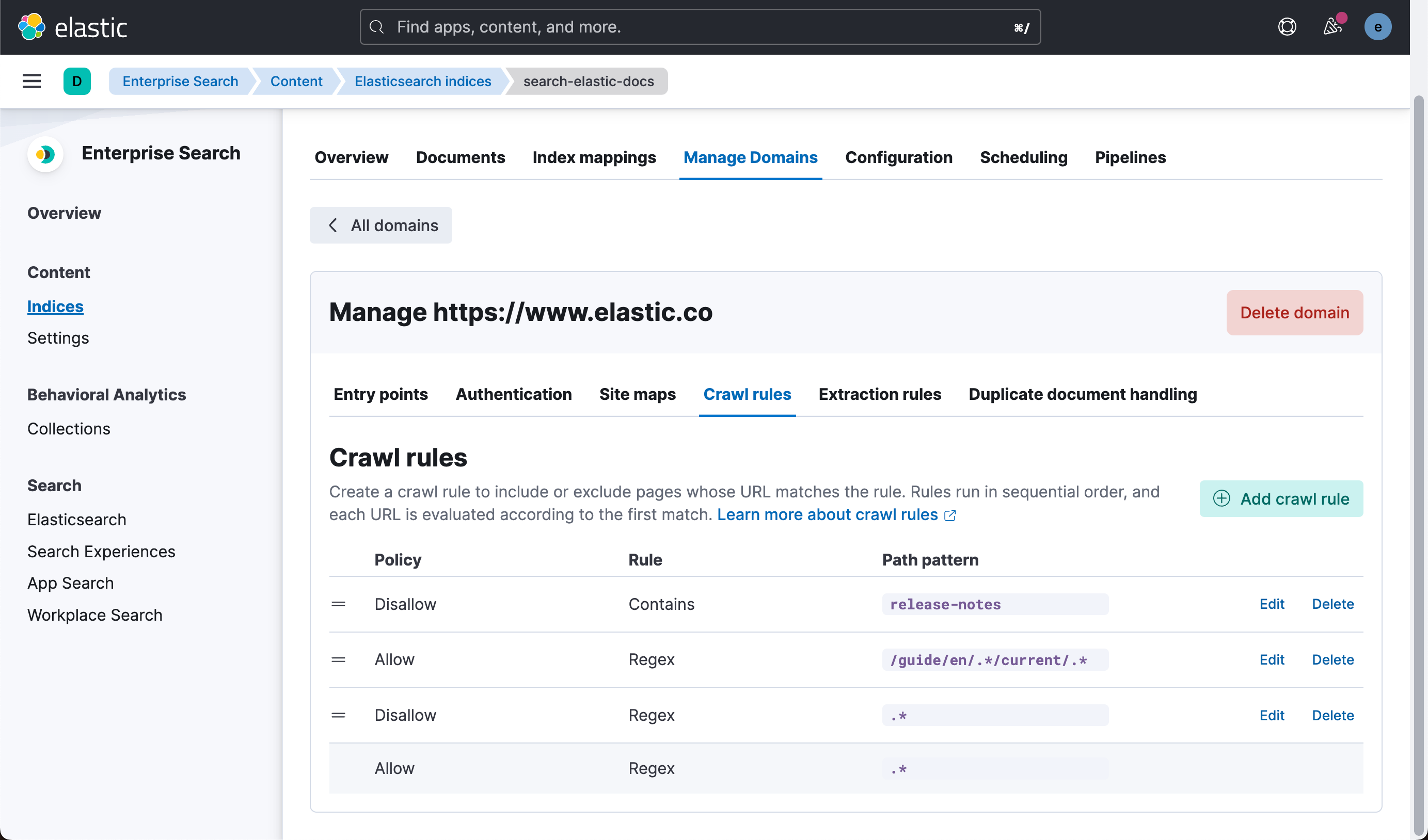The image size is (1428, 840).
Task: Click the release-notes path pattern
Action: 994,604
